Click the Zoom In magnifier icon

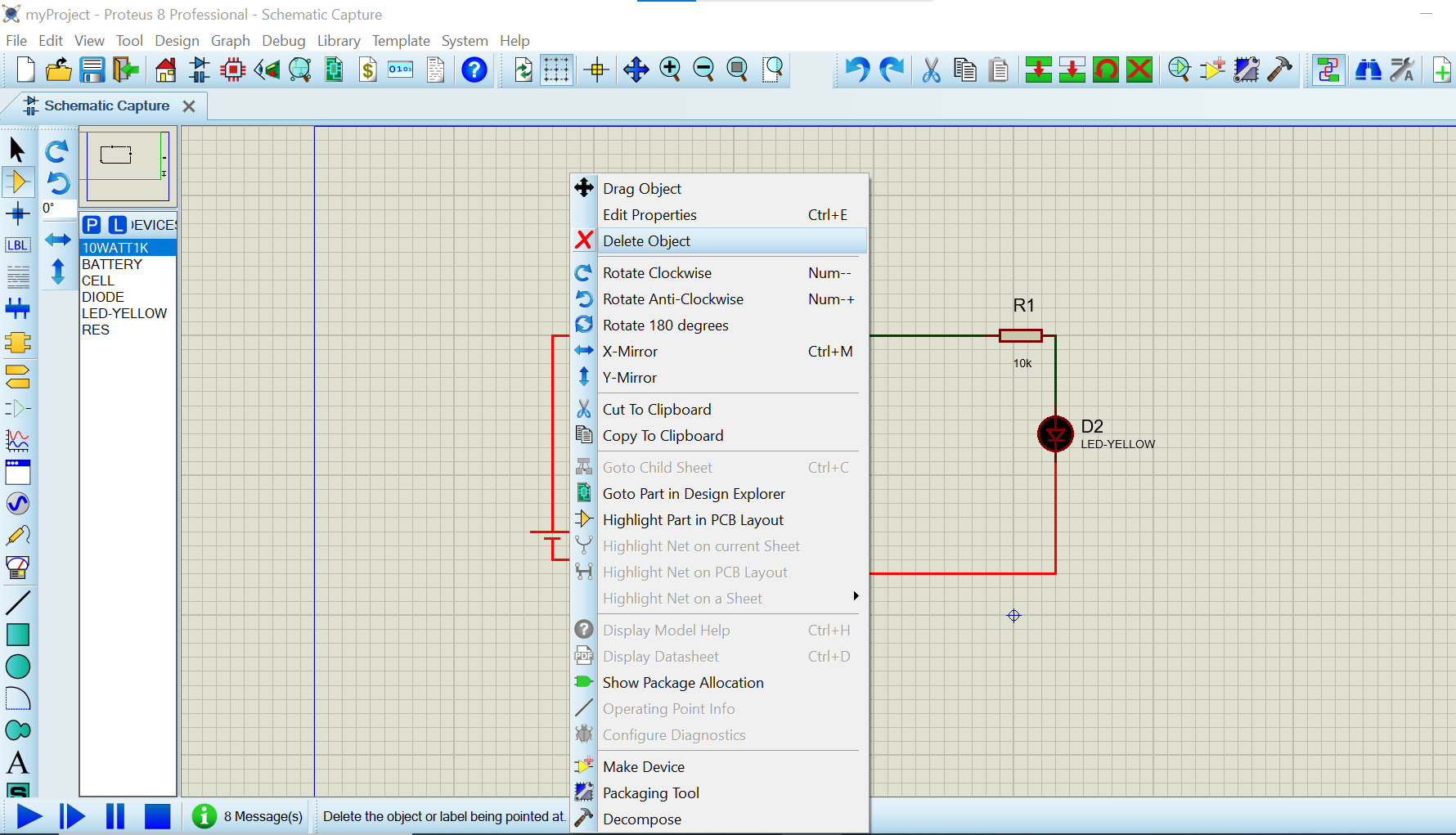click(670, 70)
